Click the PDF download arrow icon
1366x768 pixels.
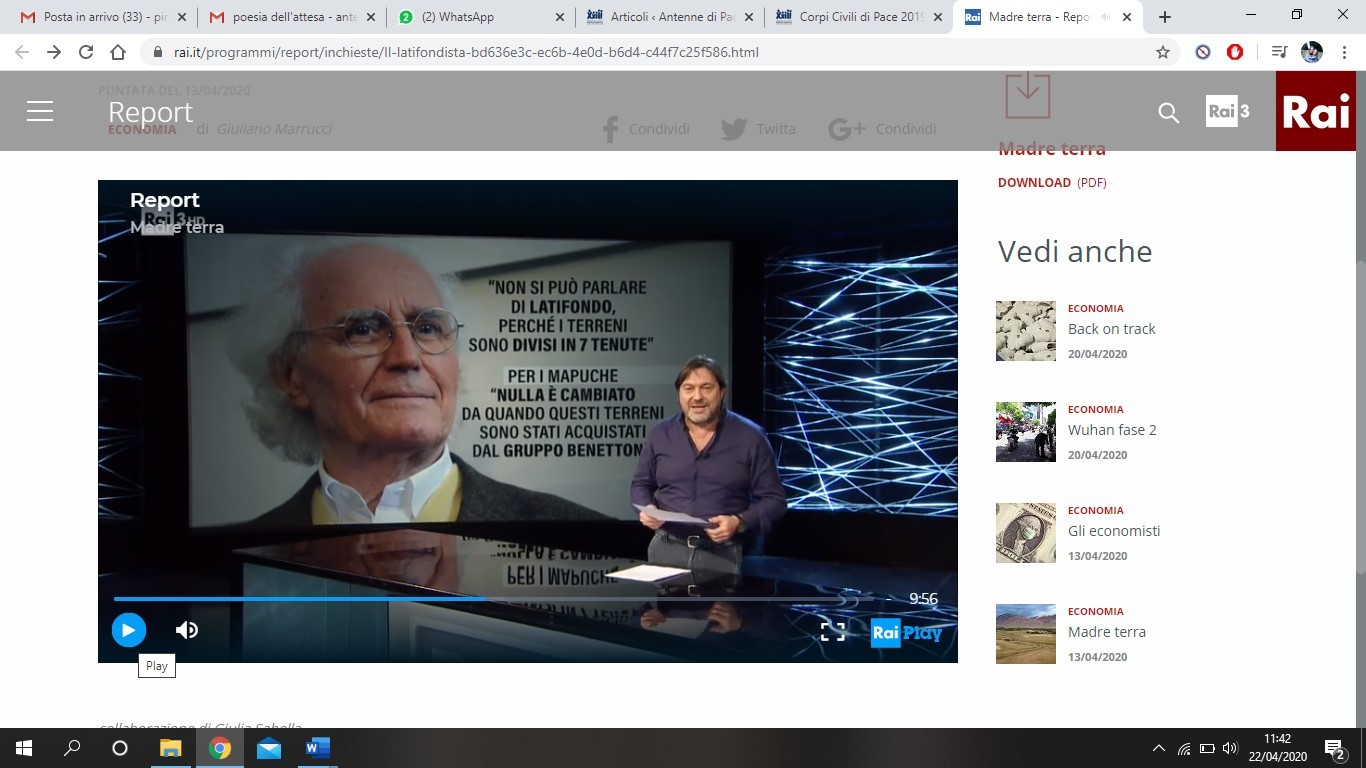click(1027, 95)
